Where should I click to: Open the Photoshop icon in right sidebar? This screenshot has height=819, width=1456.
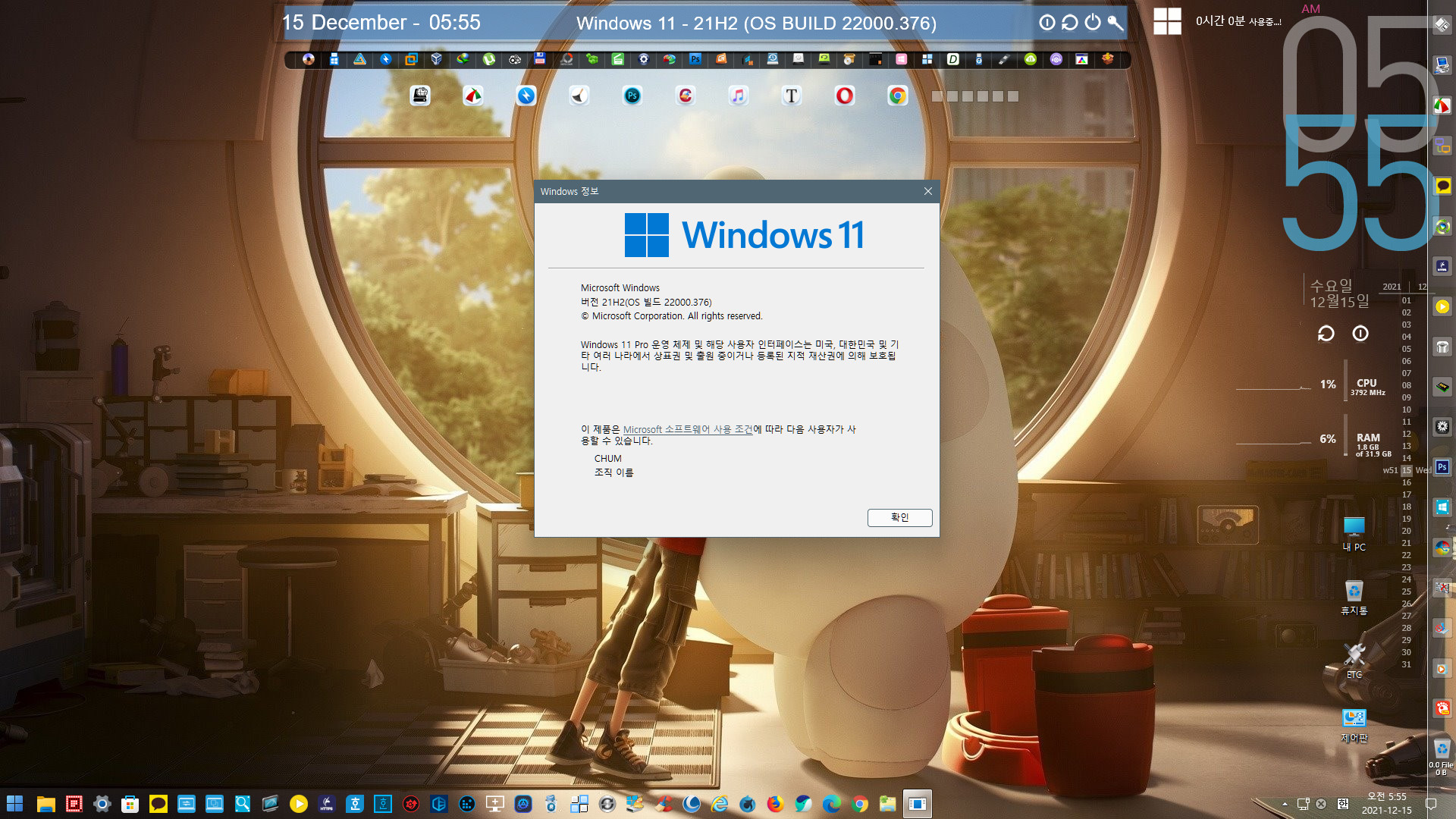[1442, 467]
